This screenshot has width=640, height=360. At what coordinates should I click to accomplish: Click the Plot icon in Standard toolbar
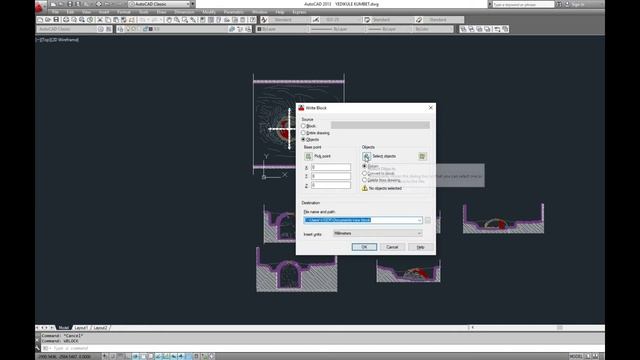click(x=66, y=20)
